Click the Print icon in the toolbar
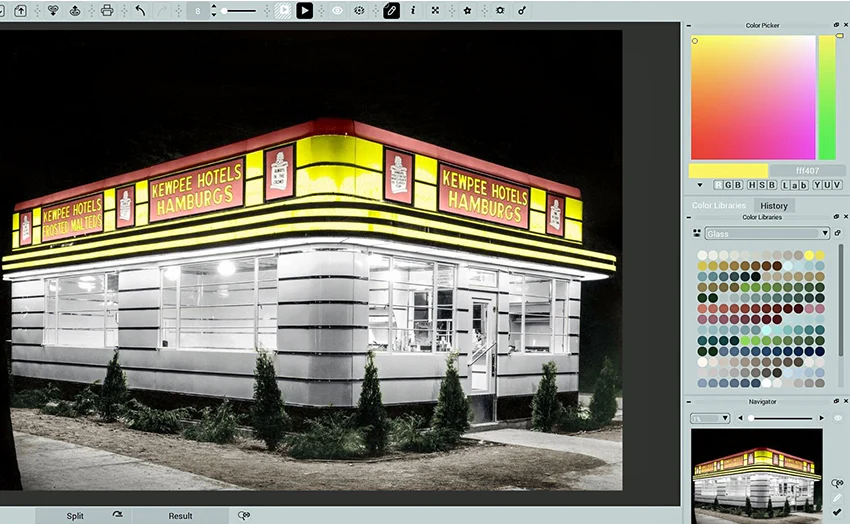This screenshot has width=850, height=524. (107, 10)
